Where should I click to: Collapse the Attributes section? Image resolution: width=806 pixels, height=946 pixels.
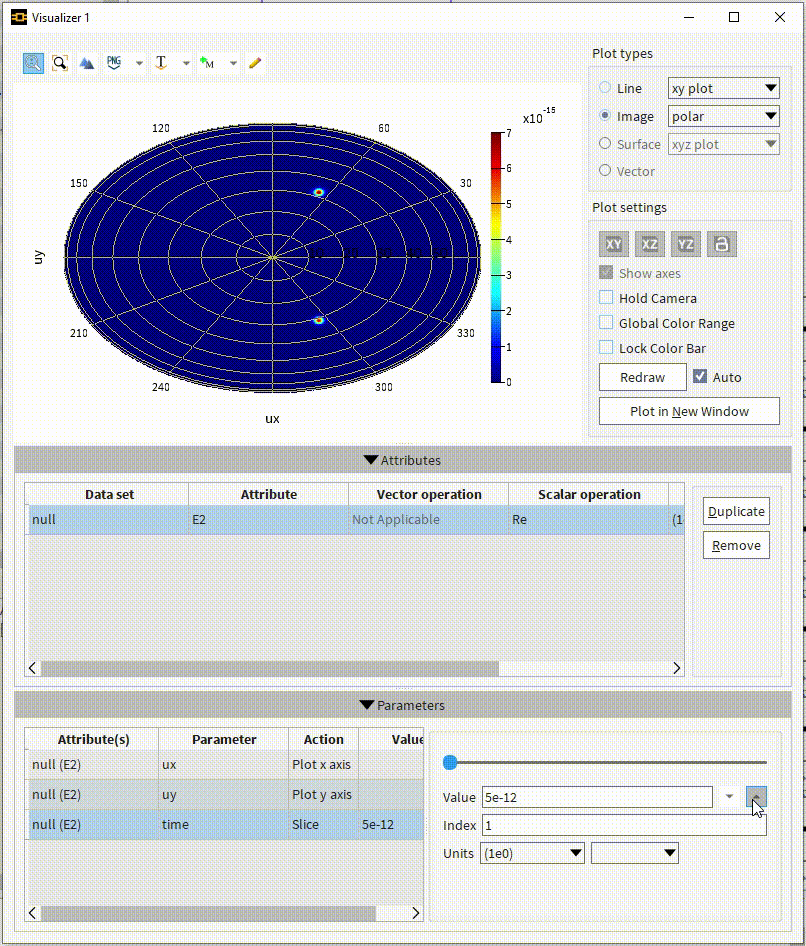pyautogui.click(x=402, y=460)
